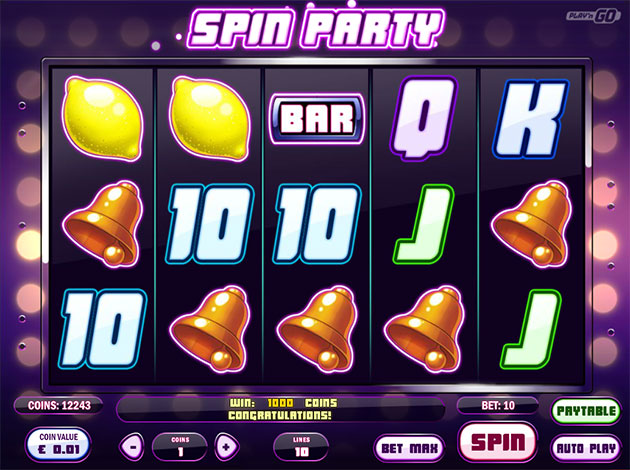Click the Coins balance display

(59, 405)
